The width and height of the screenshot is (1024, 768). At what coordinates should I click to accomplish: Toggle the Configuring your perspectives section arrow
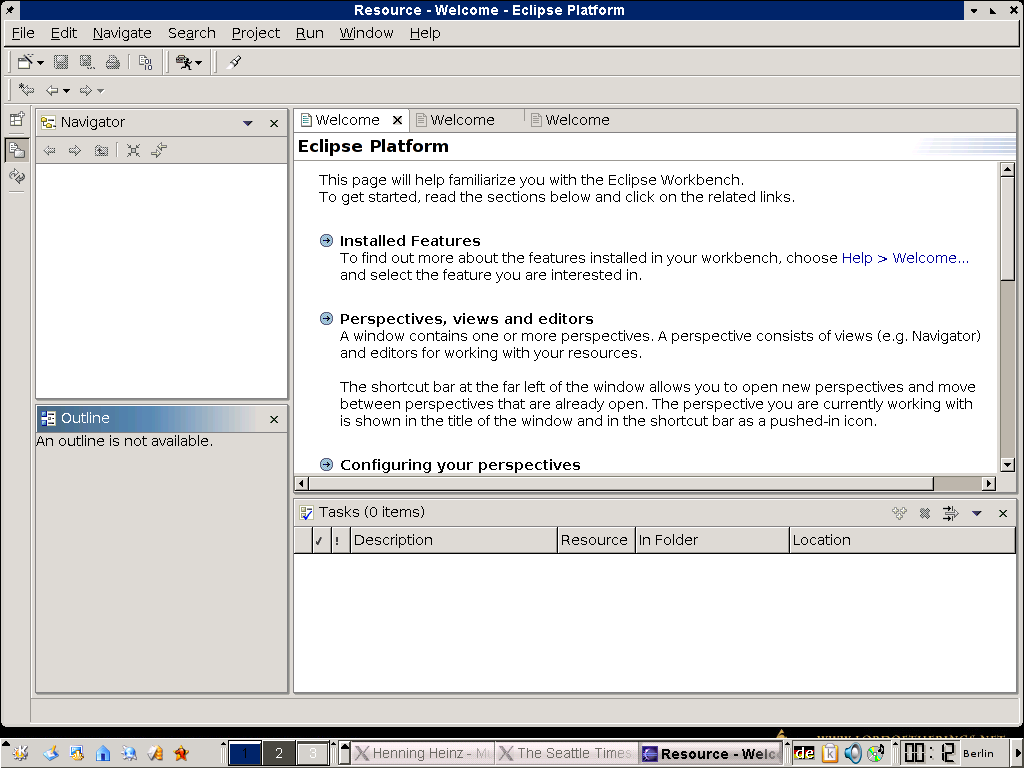point(327,464)
